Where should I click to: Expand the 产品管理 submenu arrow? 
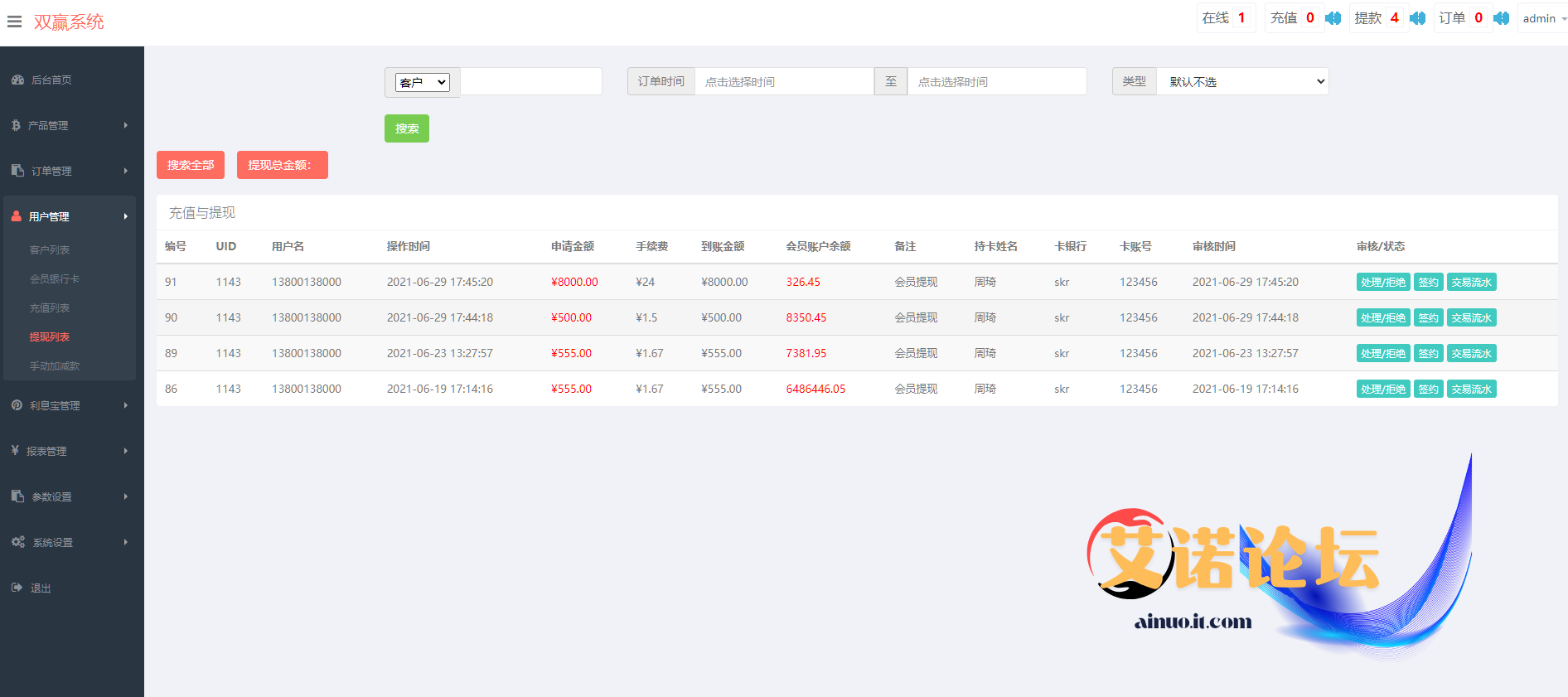[126, 125]
